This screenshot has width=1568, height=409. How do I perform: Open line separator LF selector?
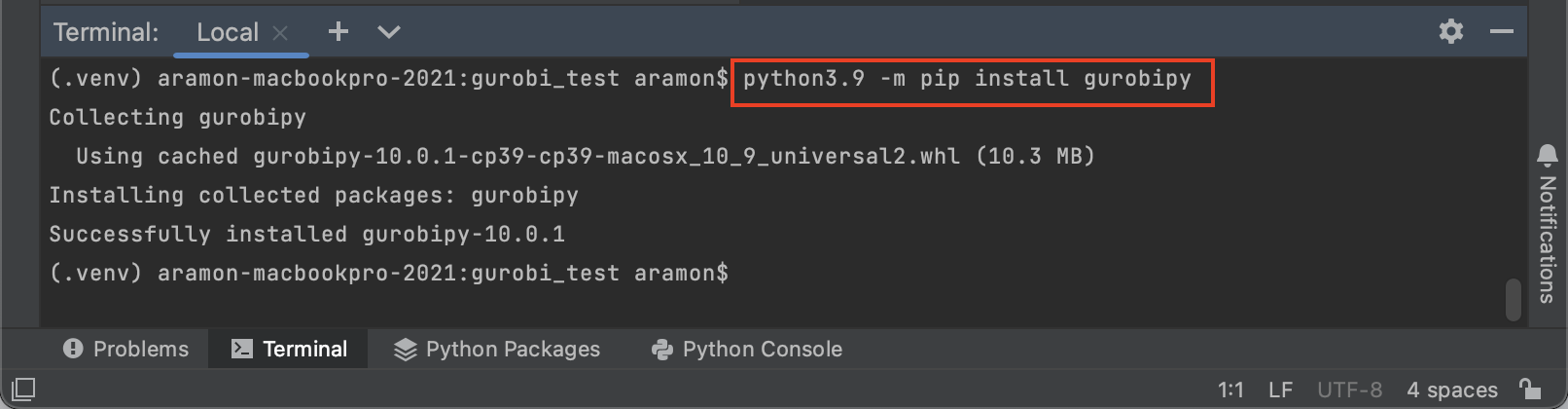tap(1280, 390)
